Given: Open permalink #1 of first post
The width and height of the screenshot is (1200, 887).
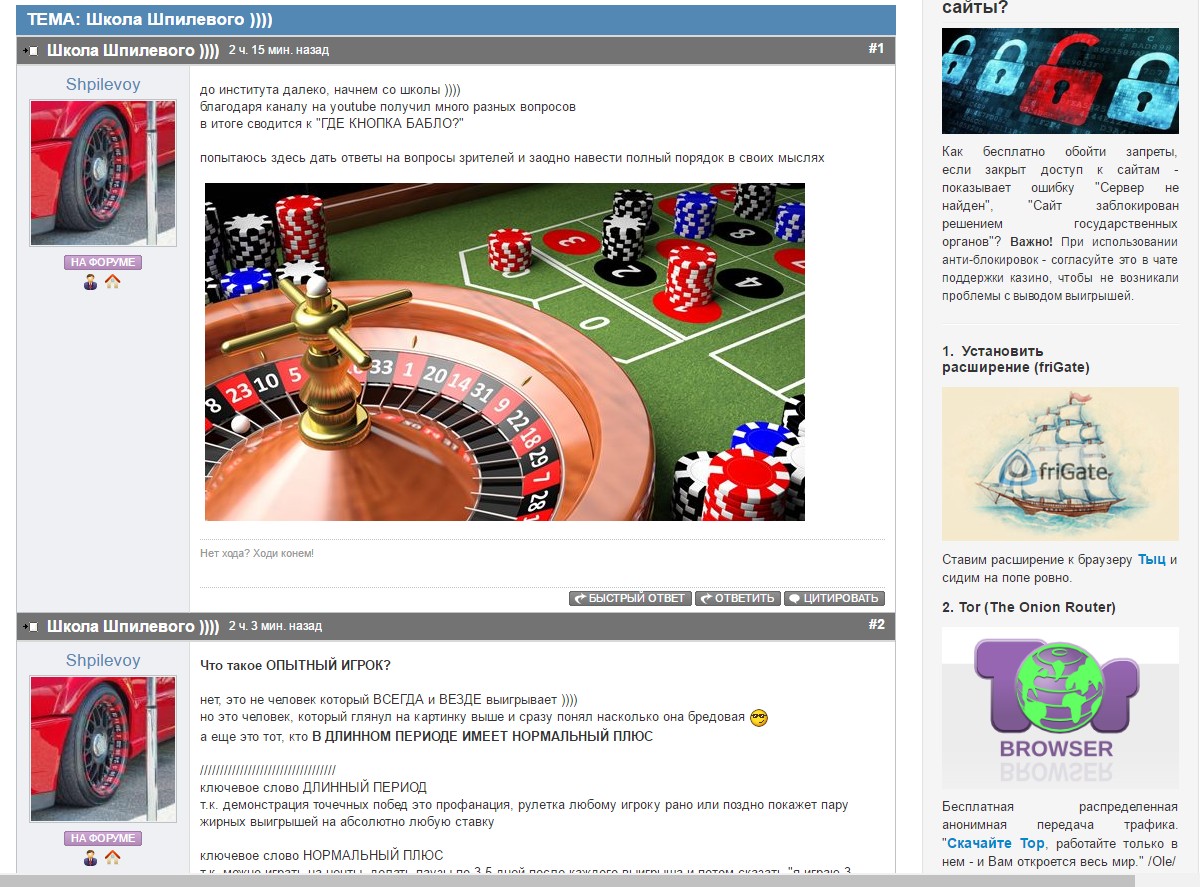Looking at the screenshot, I should [x=876, y=48].
